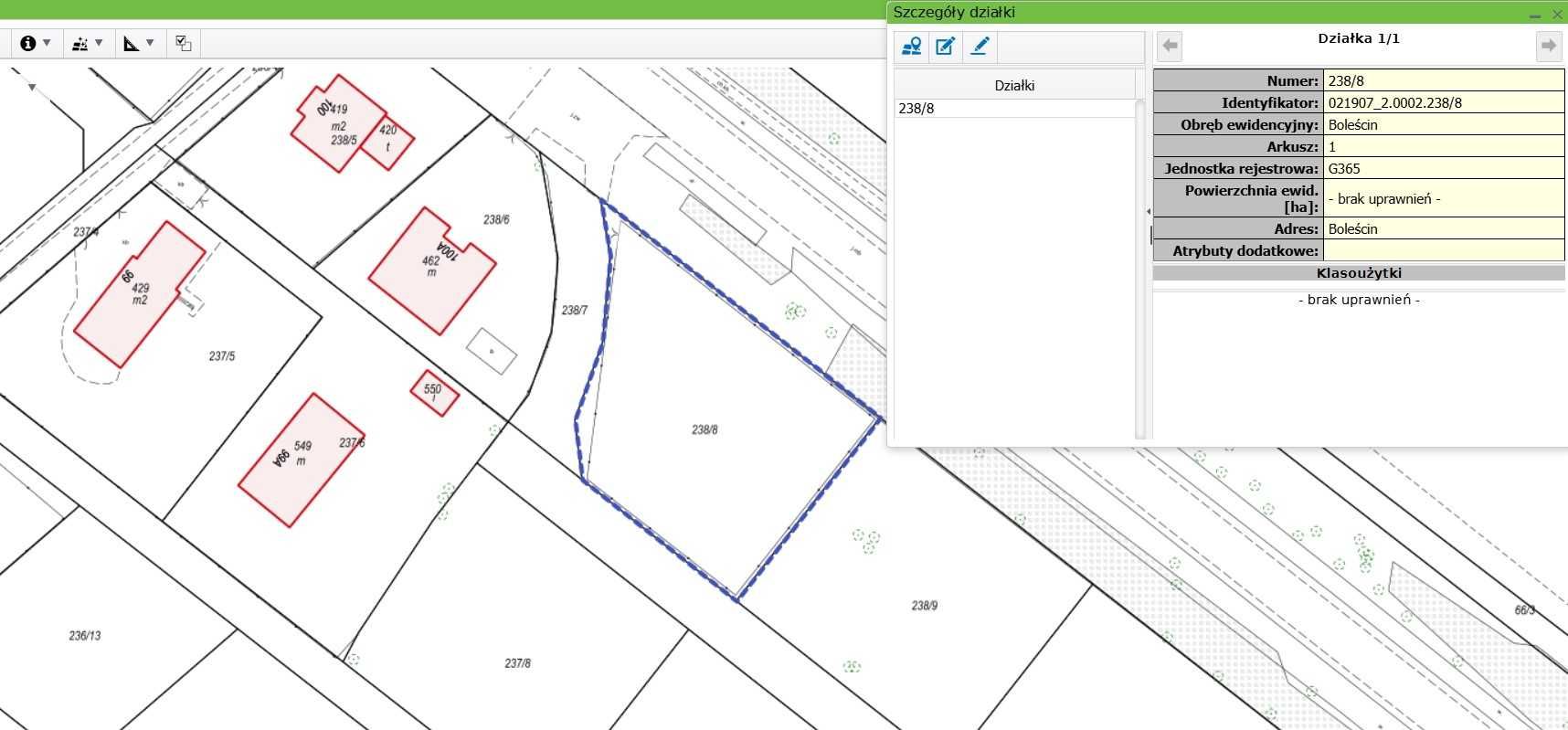Image resolution: width=1568 pixels, height=730 pixels.
Task: Minimize the Szczegóły działki panel
Action: pos(1535,15)
